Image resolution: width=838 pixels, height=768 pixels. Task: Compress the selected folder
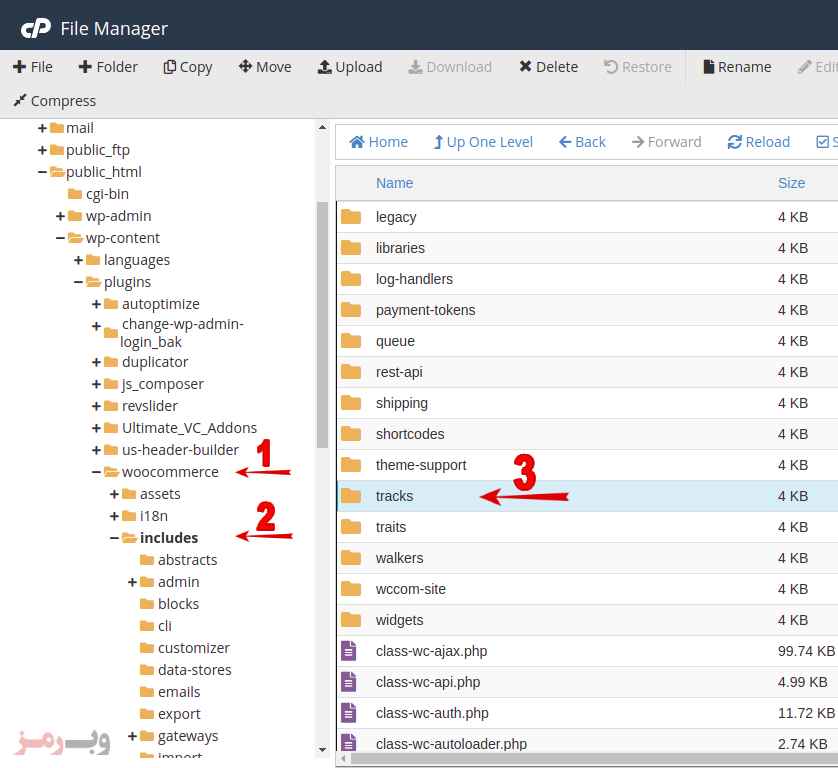coord(55,100)
